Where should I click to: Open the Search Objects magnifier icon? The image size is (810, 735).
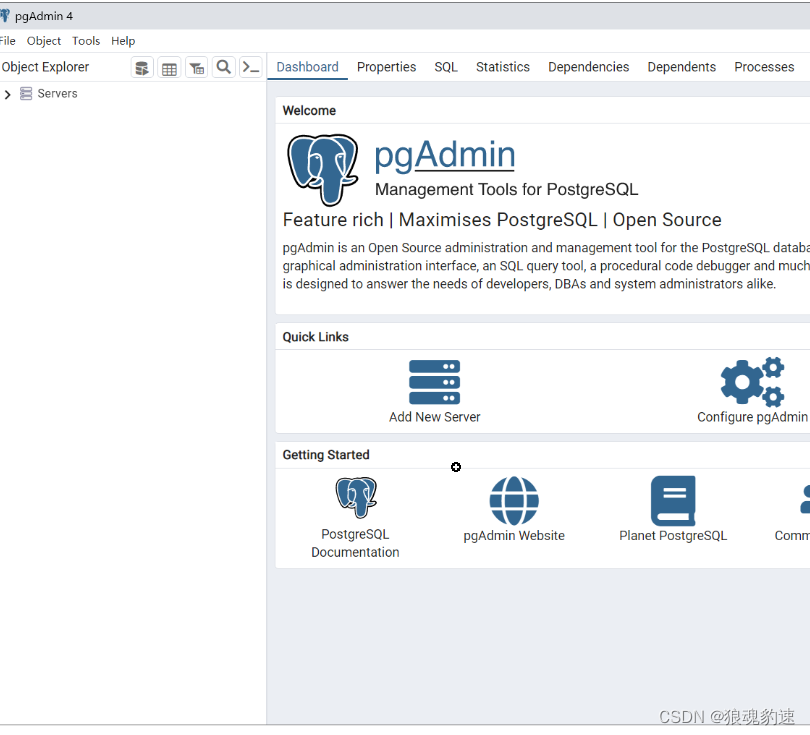click(x=223, y=67)
